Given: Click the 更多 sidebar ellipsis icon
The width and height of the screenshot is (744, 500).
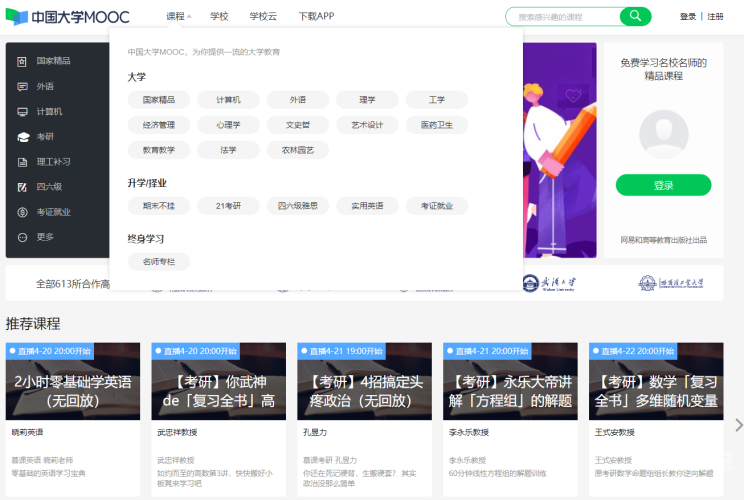Looking at the screenshot, I should (x=22, y=237).
